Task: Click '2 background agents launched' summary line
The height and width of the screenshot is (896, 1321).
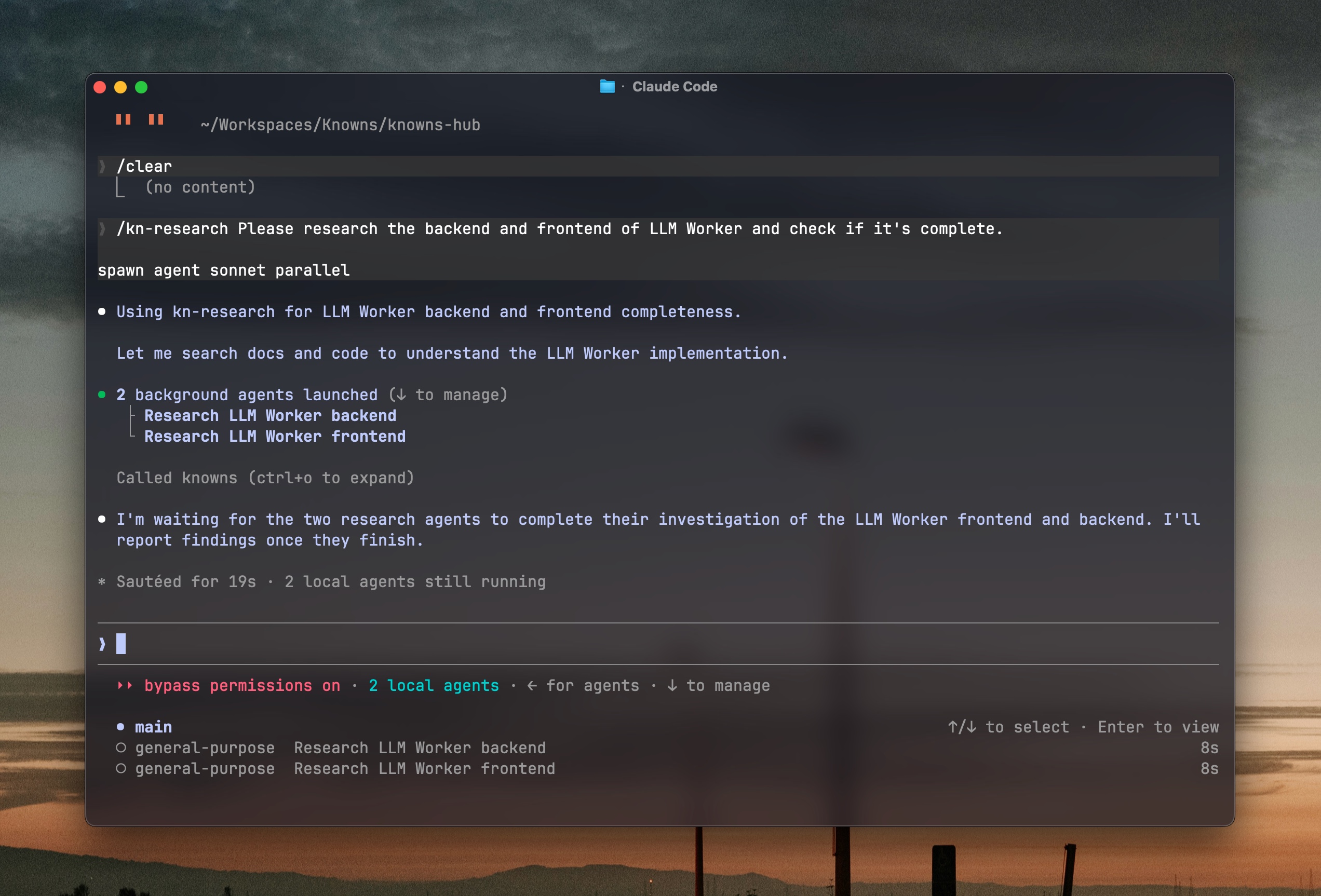Action: click(312, 395)
